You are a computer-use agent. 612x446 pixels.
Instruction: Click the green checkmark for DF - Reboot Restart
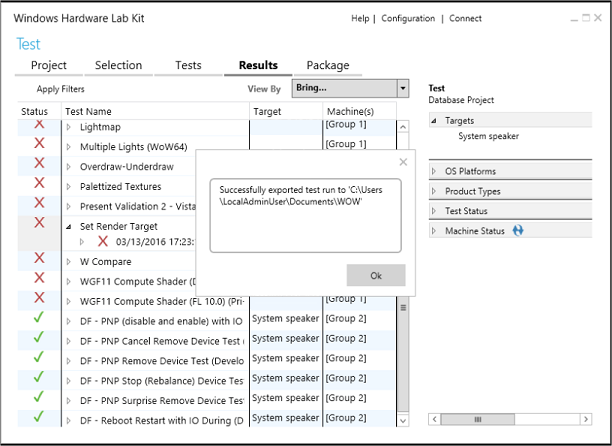click(x=38, y=416)
